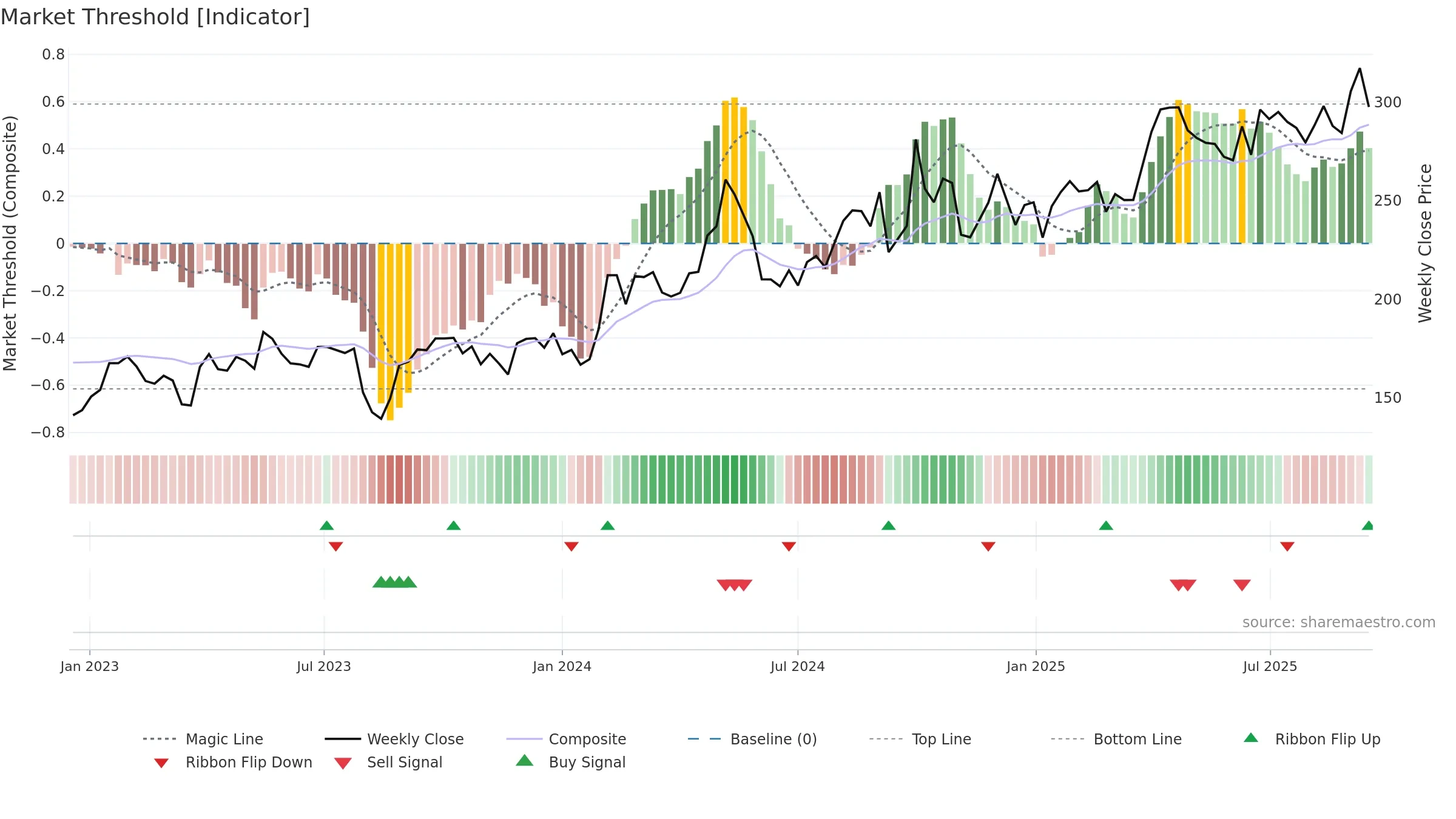Toggle the Buy Signal legend entry

(570, 762)
